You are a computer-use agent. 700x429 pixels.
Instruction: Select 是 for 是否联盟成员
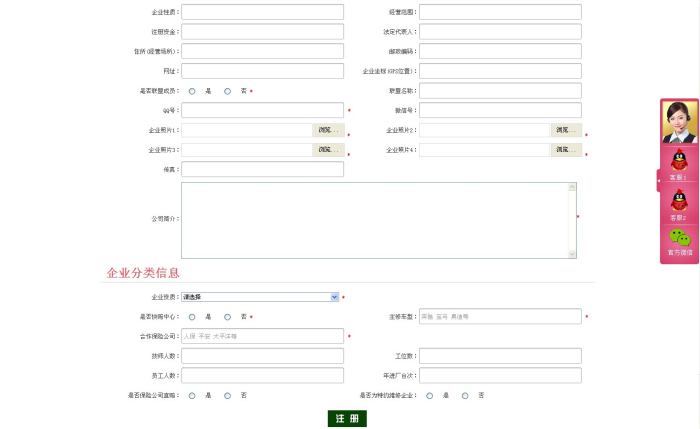click(192, 91)
